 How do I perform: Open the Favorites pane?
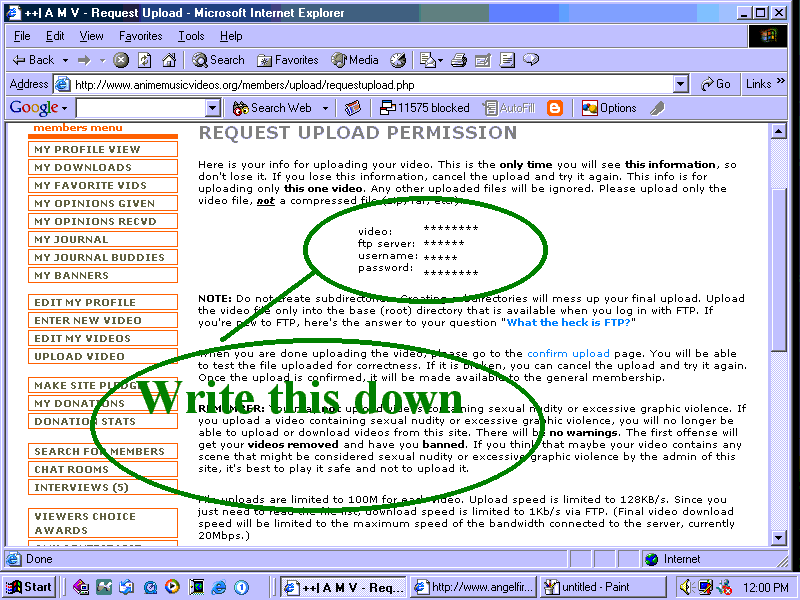[x=287, y=60]
